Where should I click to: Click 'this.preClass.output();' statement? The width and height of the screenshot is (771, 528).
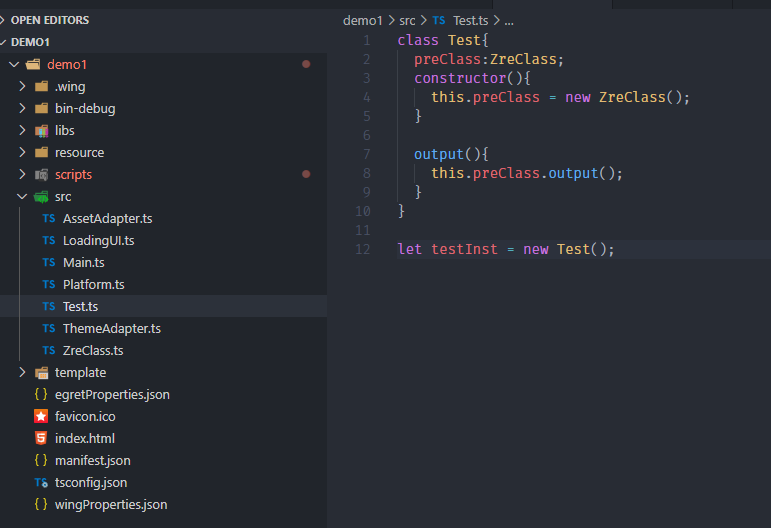527,173
